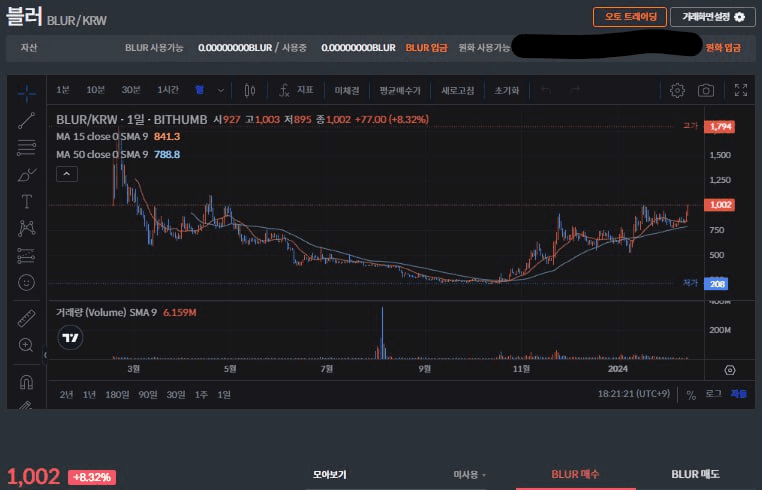Open the emoji icons tool

click(x=26, y=282)
